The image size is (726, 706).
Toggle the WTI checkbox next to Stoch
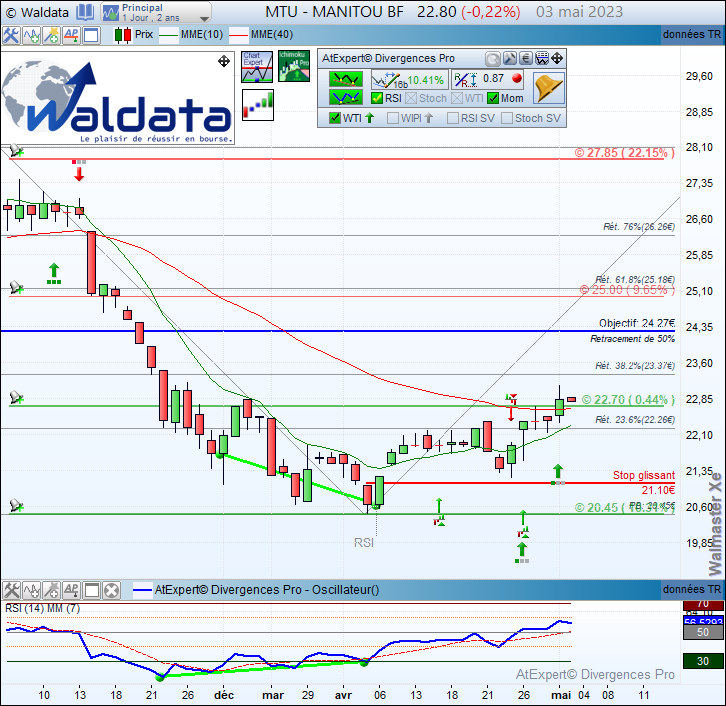point(457,98)
